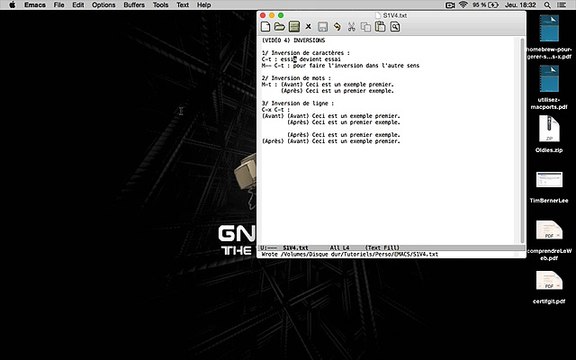Click the clock showing Jeu. 18:32
This screenshot has width=576, height=360.
pos(521,5)
